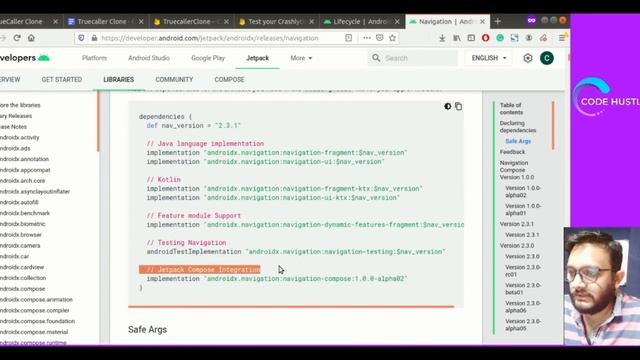
Task: Close the Test your Crashlytics tab
Action: tap(311, 21)
